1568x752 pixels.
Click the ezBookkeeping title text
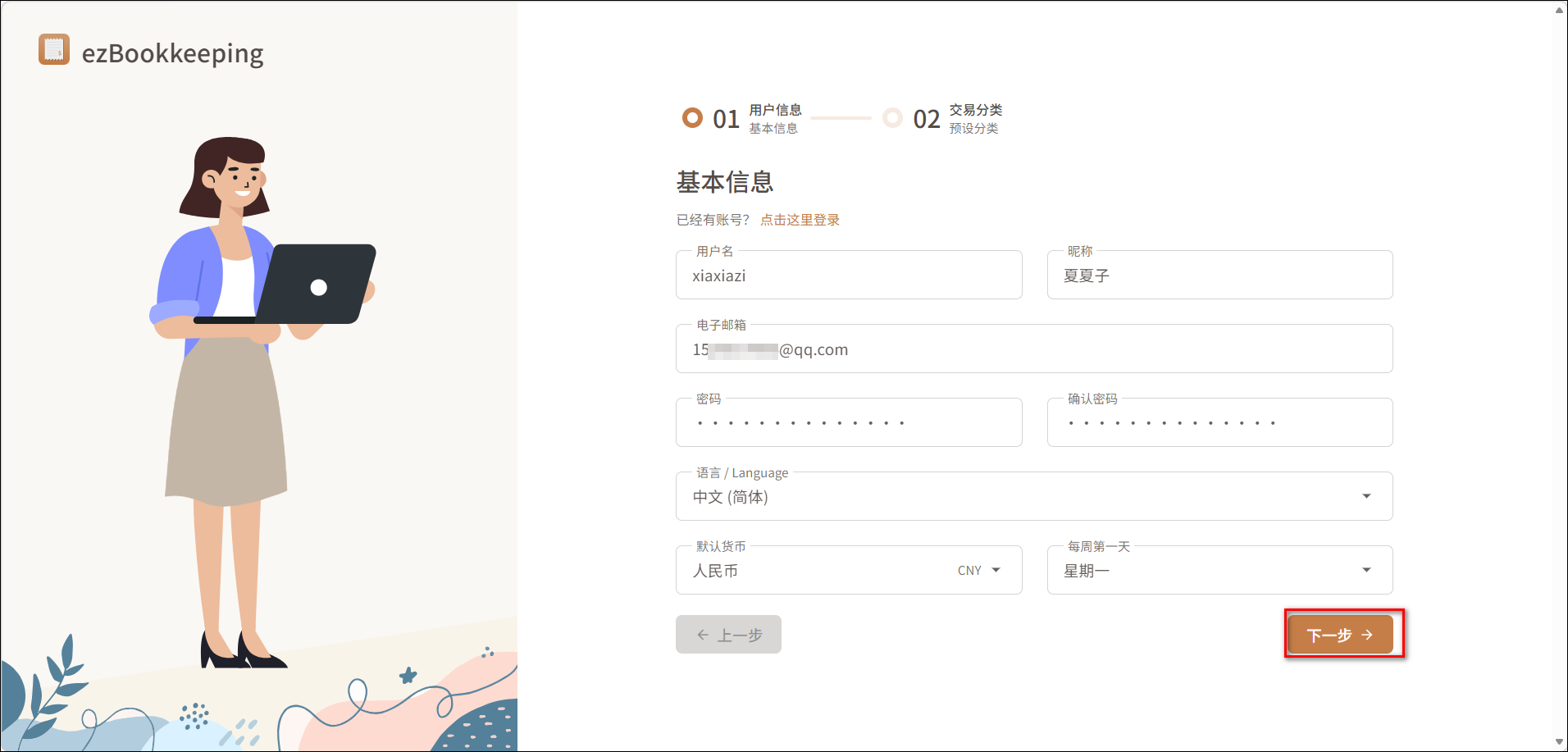click(x=172, y=53)
